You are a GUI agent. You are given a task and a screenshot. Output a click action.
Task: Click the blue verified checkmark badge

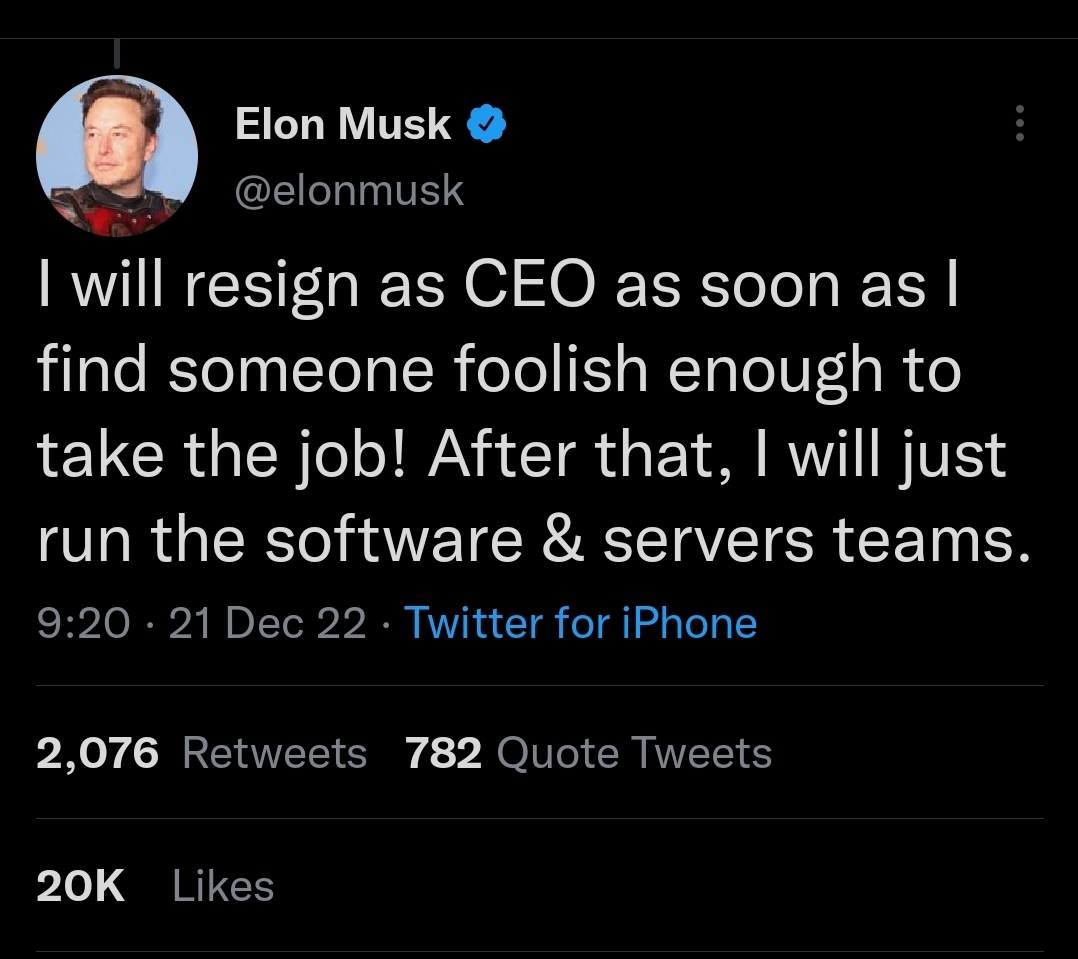[x=486, y=124]
